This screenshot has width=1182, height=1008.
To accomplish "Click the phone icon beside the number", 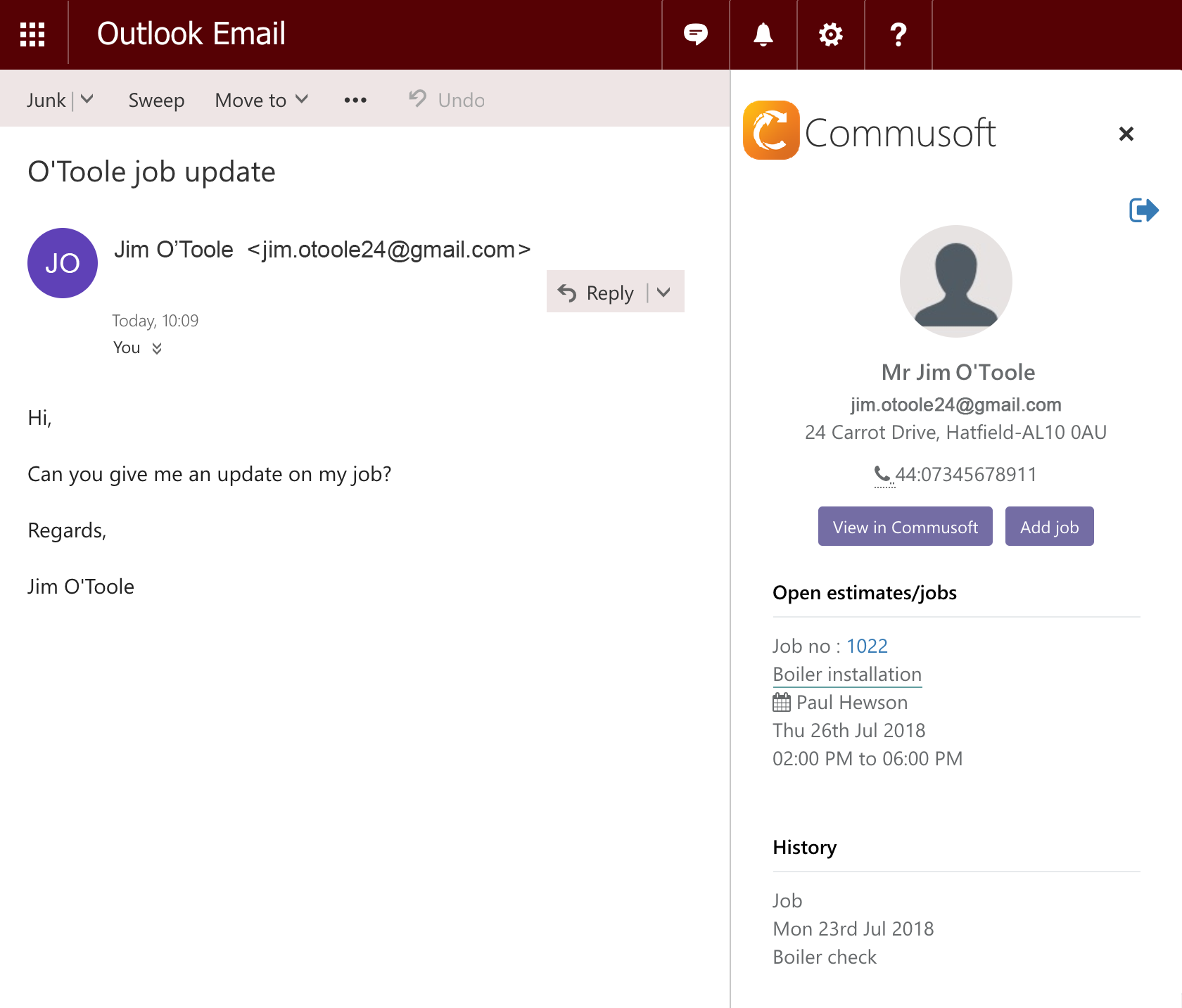I will click(x=882, y=475).
